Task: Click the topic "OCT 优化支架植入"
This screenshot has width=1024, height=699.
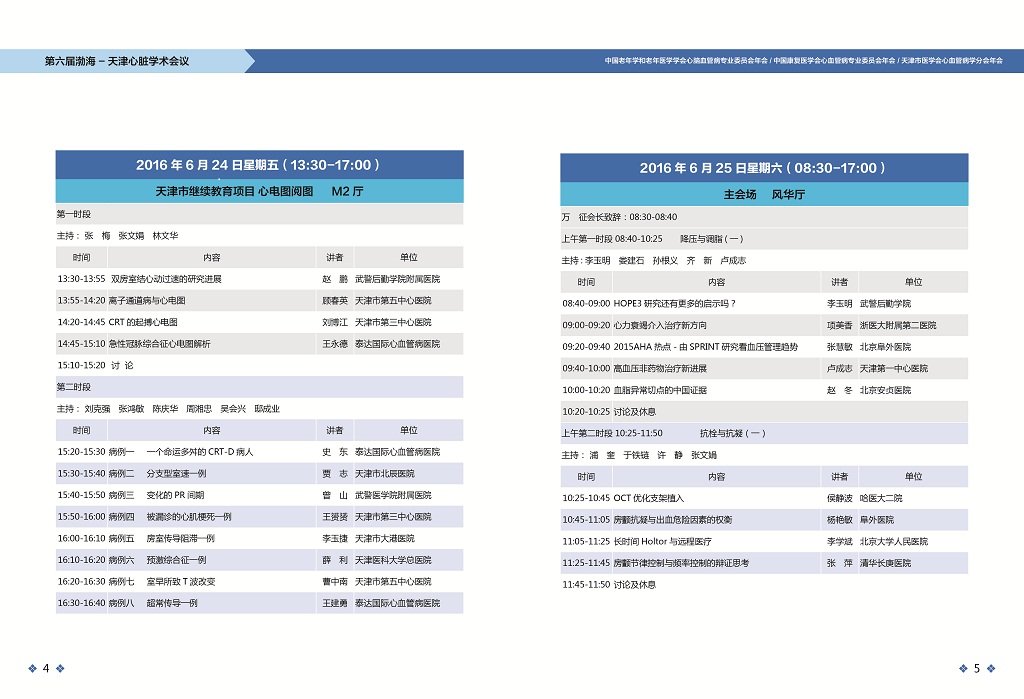Action: tap(649, 498)
